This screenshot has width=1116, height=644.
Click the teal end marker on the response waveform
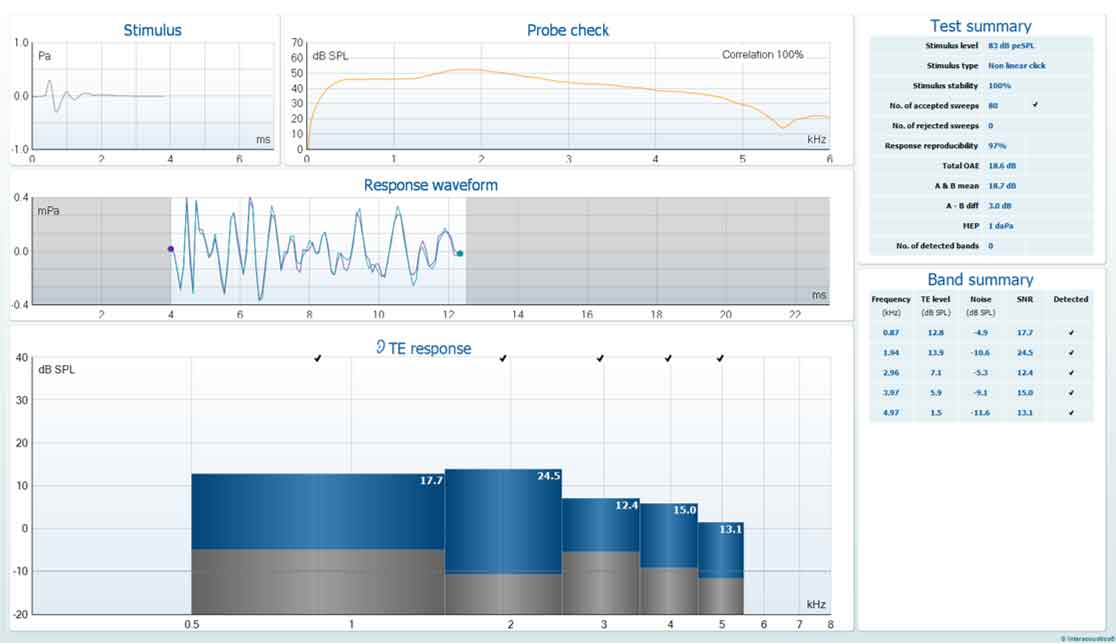(x=460, y=253)
